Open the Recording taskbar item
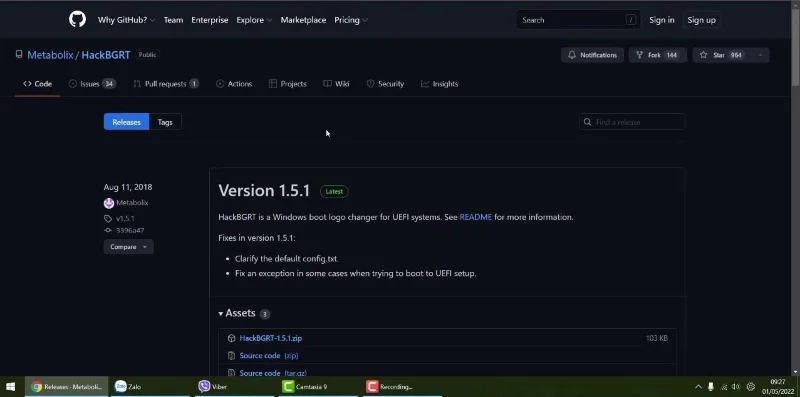The image size is (800, 397). (403, 387)
